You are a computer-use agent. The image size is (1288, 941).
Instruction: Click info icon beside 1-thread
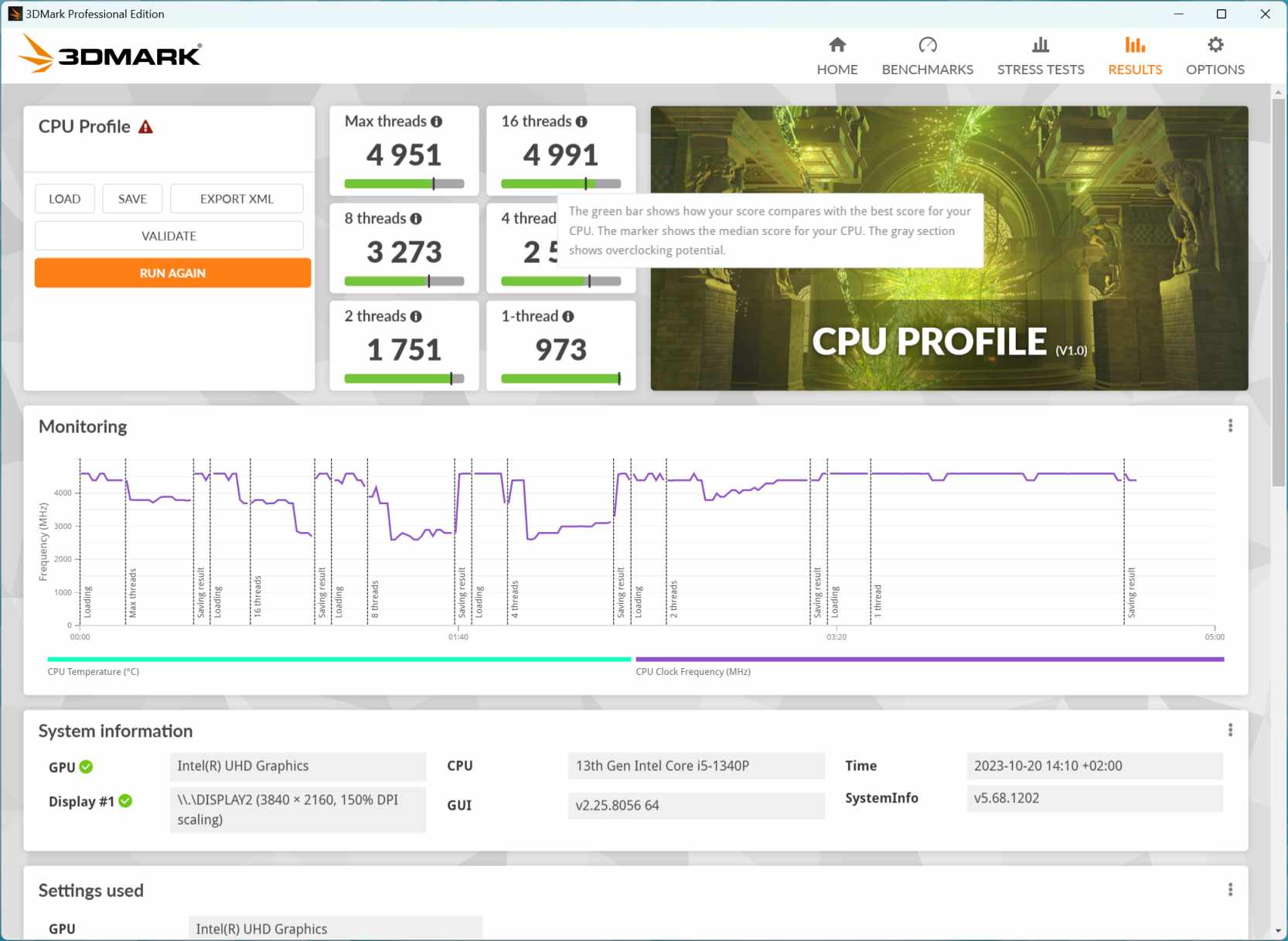coord(568,316)
